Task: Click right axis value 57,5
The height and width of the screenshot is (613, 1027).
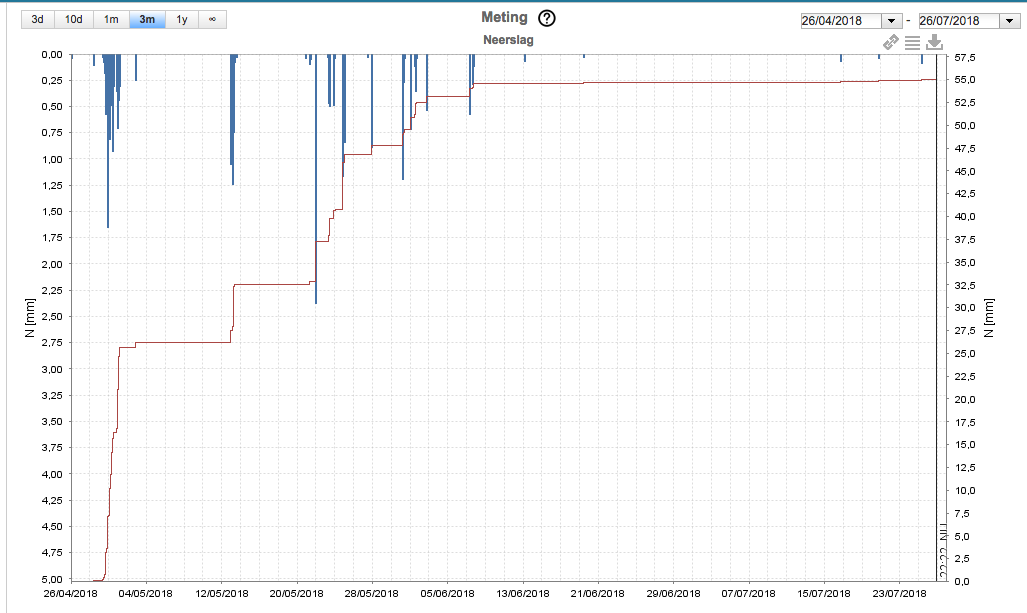Action: pos(965,58)
